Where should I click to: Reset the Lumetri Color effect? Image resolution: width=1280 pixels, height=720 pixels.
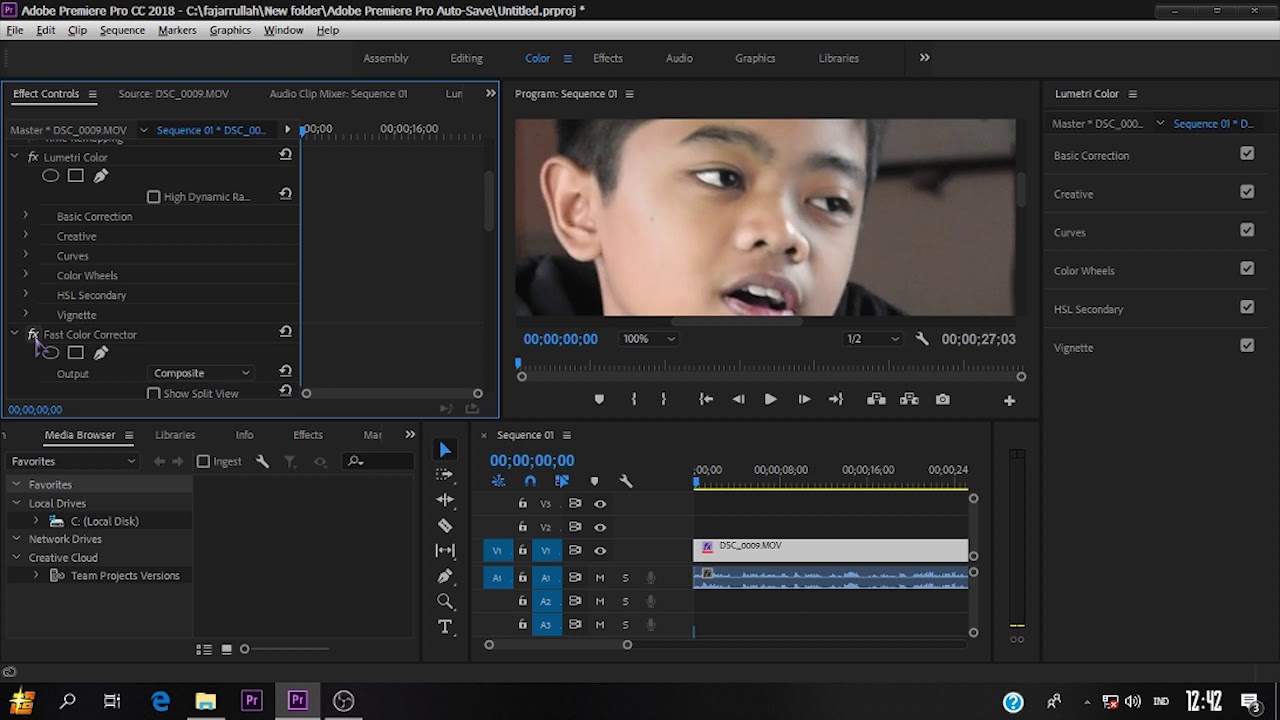pos(285,155)
